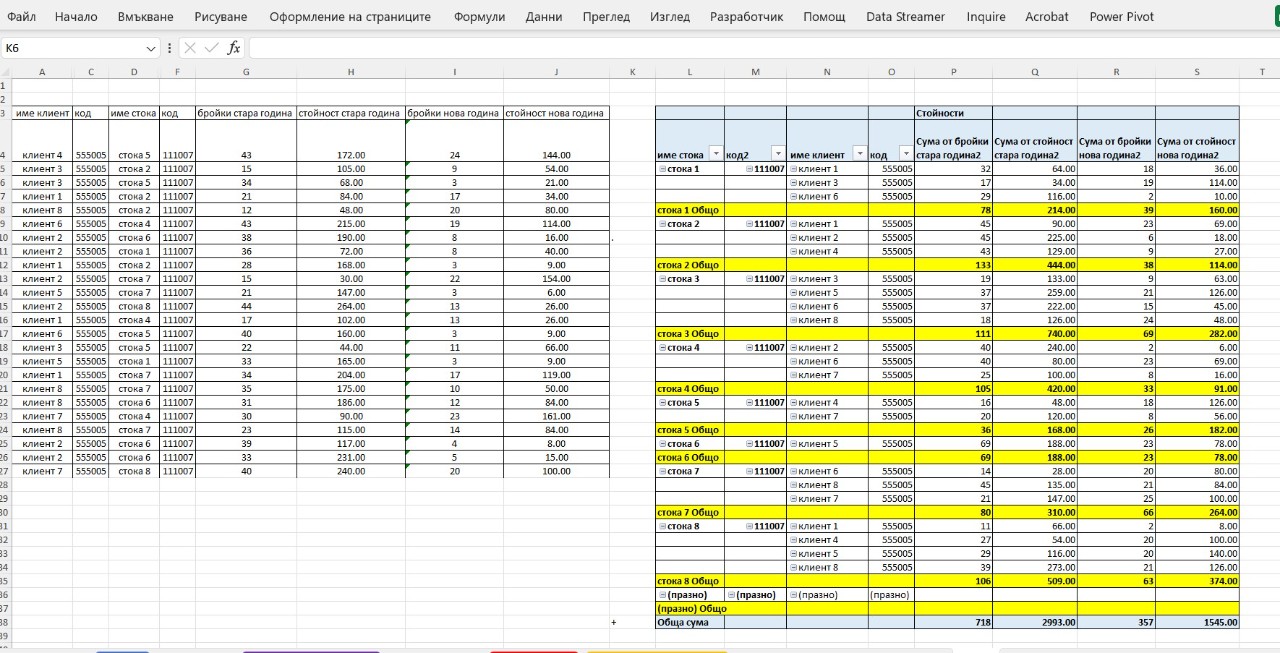Click the Insert Function fx icon
The image size is (1280, 653).
click(234, 48)
